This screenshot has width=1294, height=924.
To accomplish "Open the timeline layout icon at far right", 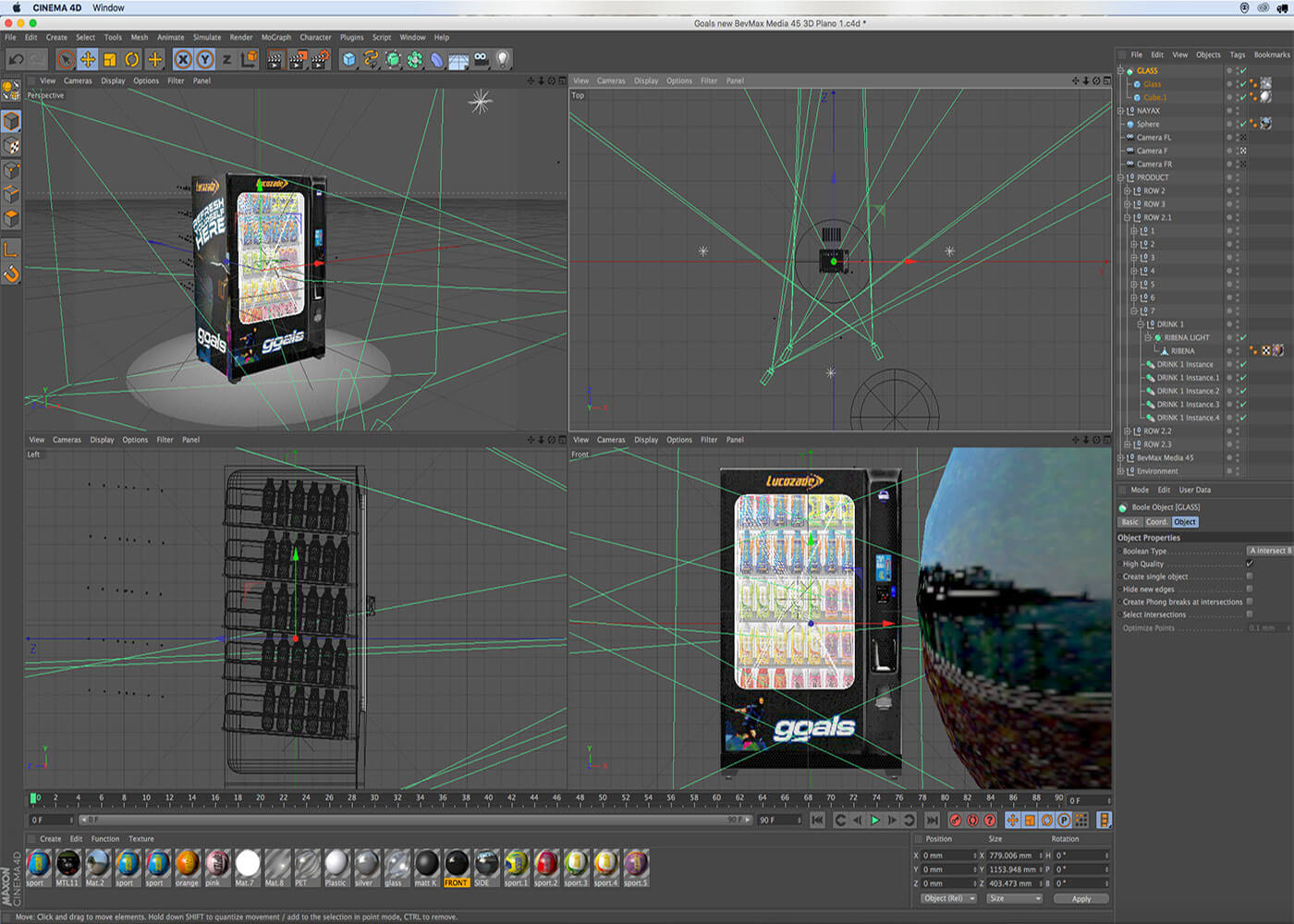I will pos(1104,820).
